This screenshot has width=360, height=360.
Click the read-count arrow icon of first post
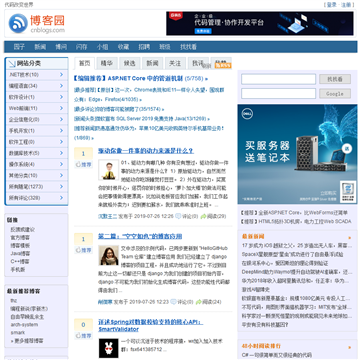tap(203, 216)
